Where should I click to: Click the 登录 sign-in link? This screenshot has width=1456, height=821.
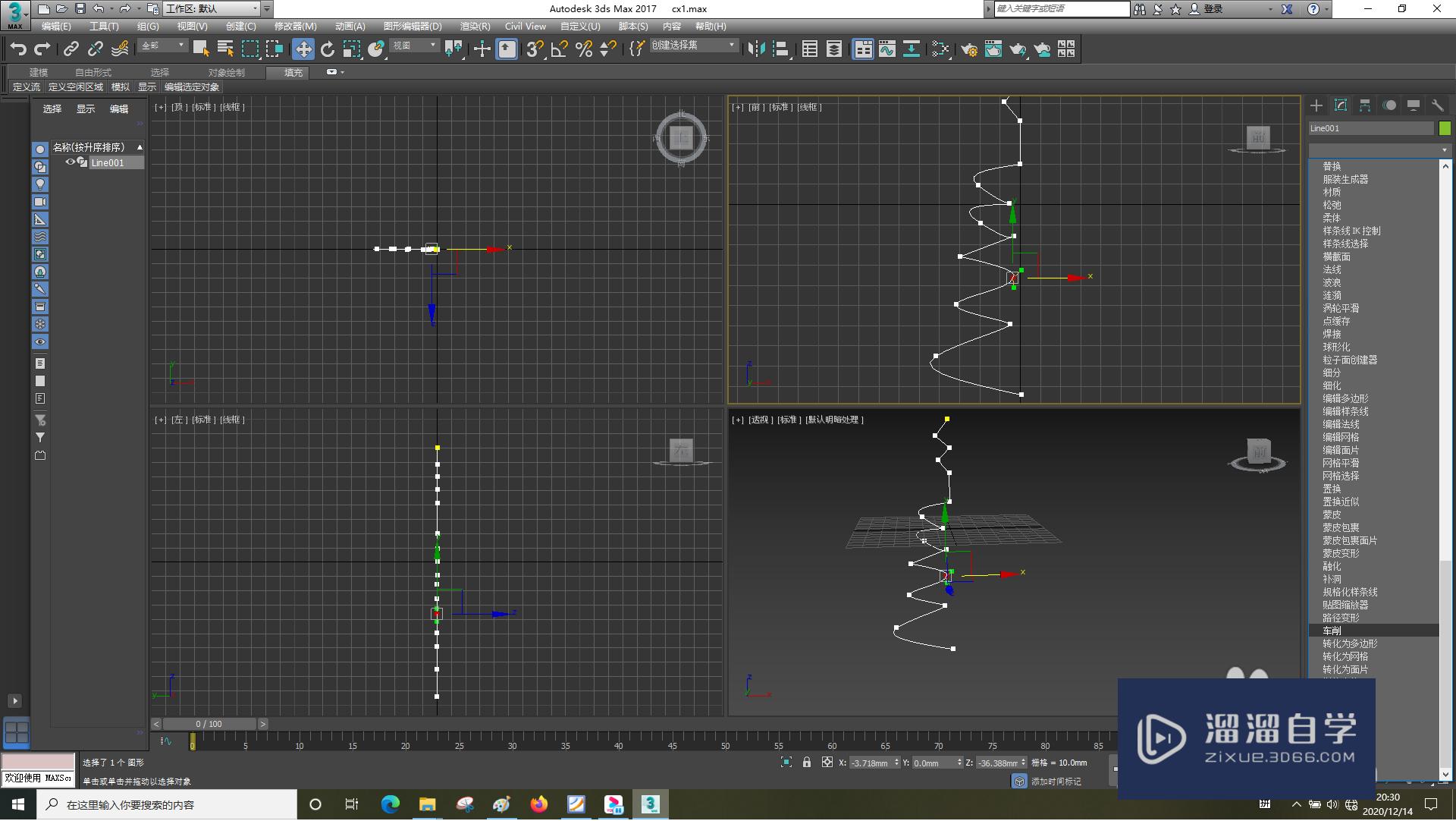1213,9
